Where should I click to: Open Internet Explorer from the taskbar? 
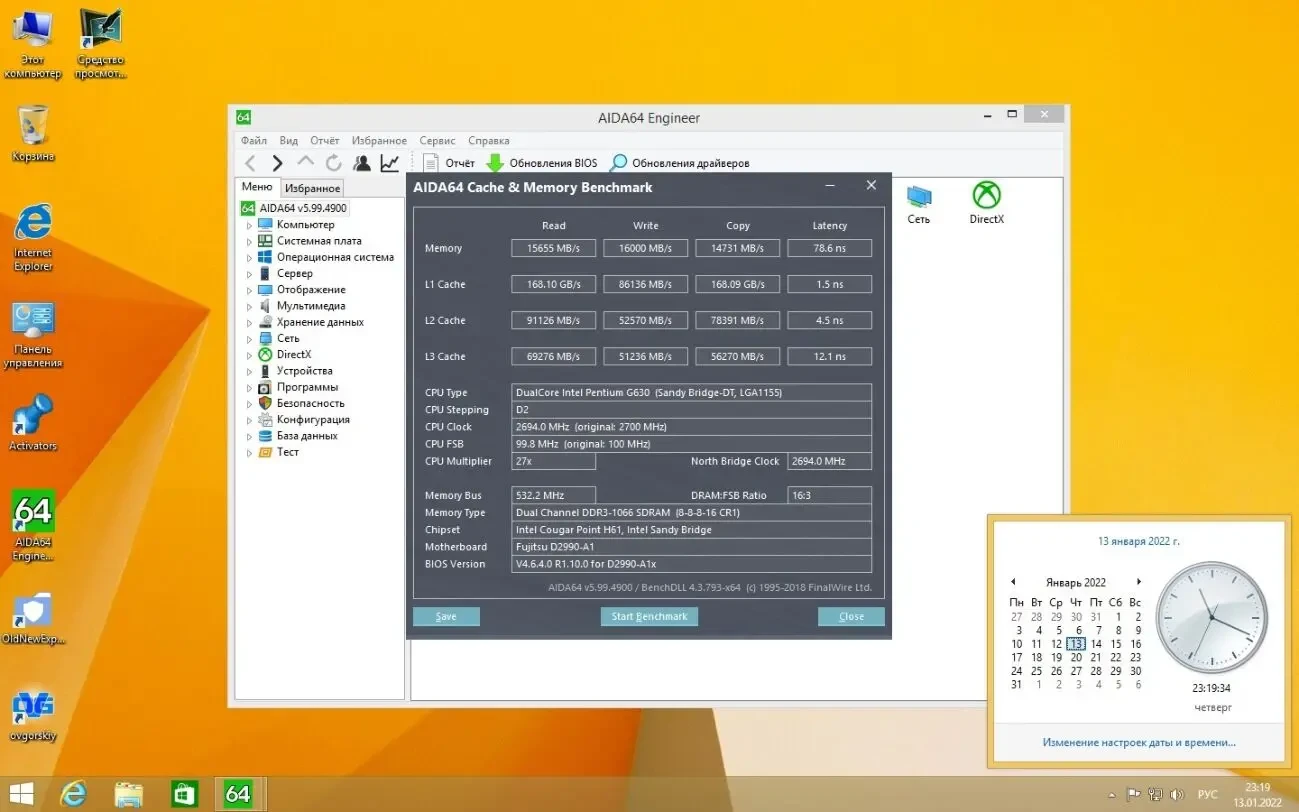click(x=74, y=794)
